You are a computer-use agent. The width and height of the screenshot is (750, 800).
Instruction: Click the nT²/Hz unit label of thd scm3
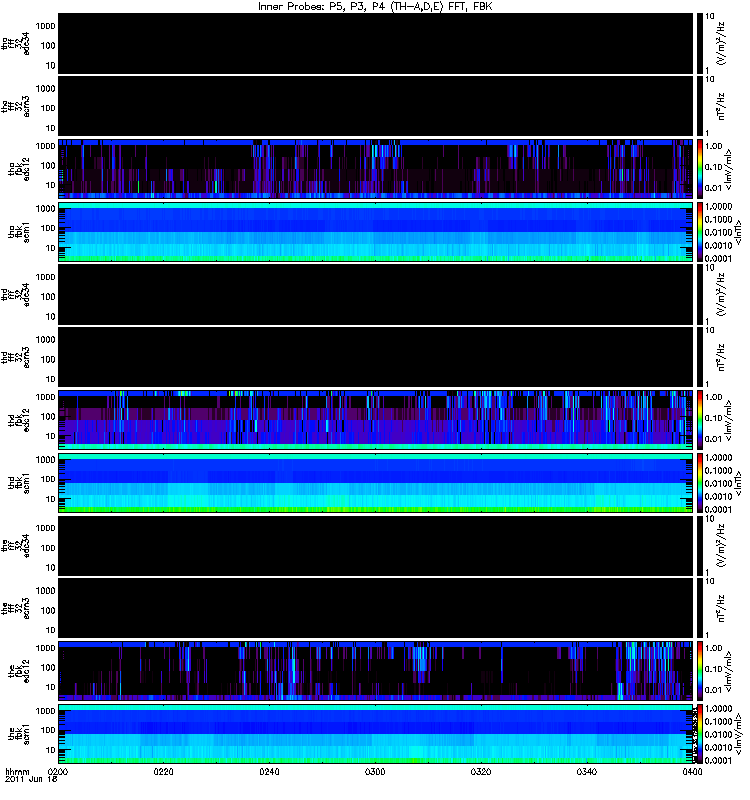click(721, 357)
